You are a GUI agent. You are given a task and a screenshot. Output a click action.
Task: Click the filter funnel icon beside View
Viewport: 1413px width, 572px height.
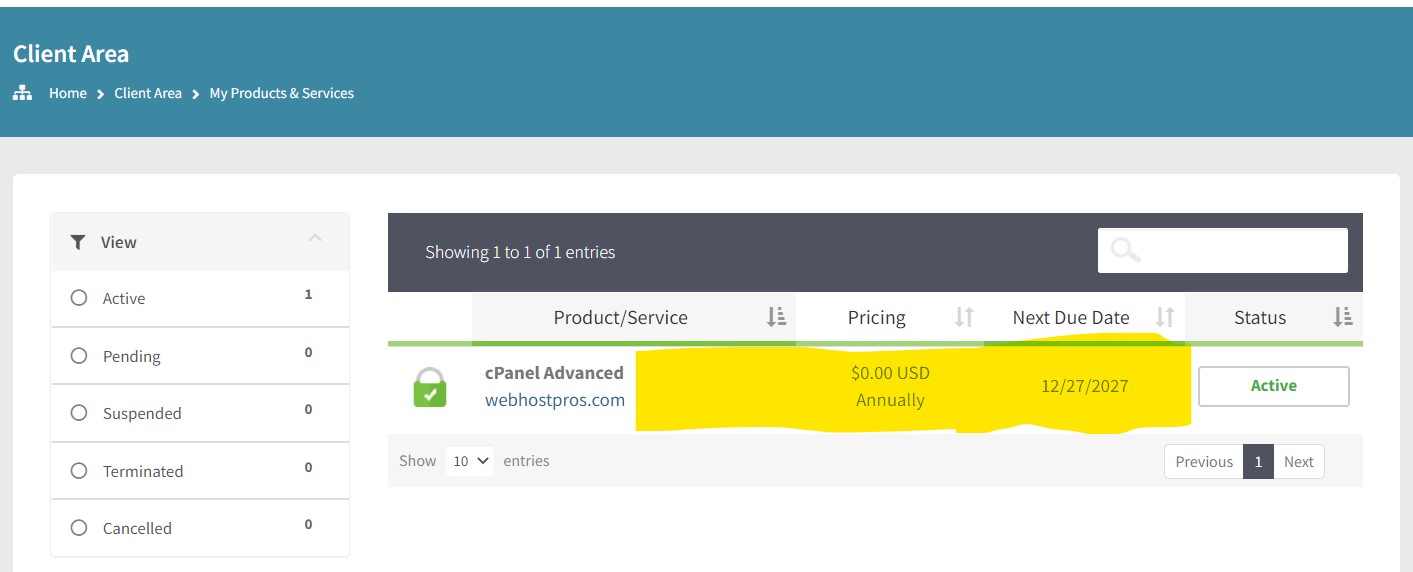[x=78, y=242]
